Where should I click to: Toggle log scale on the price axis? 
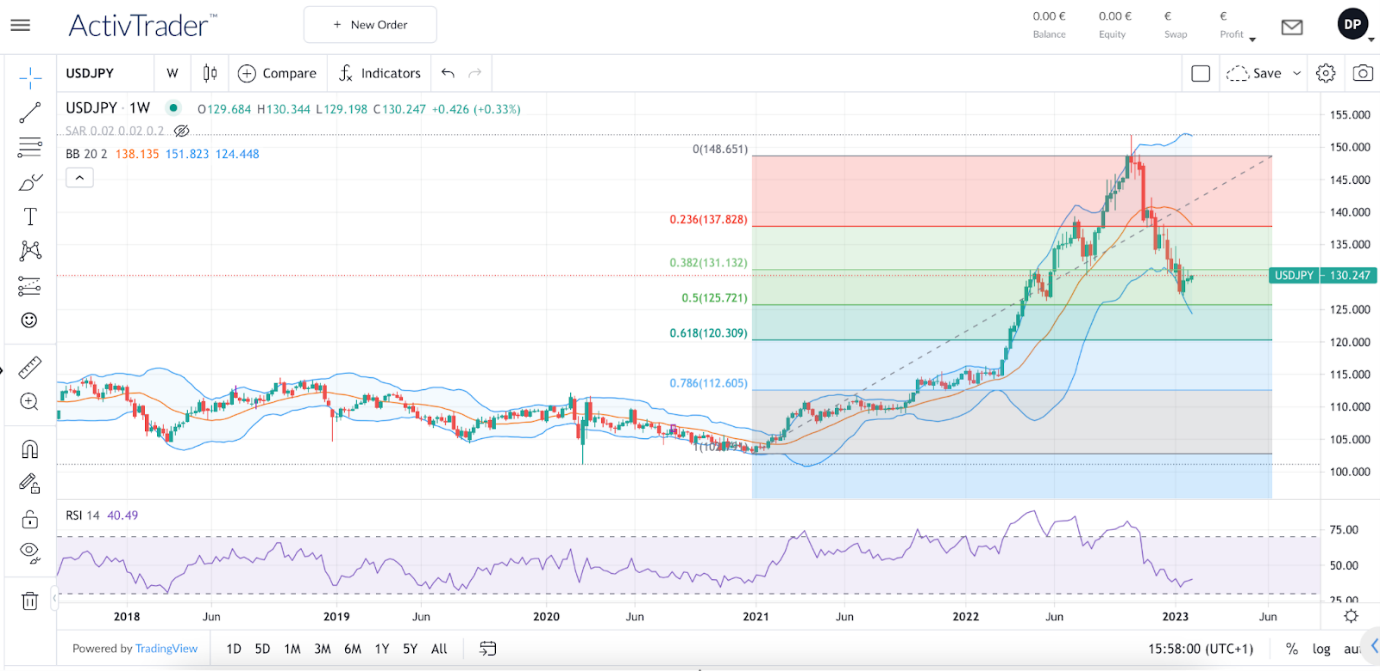[x=1320, y=648]
